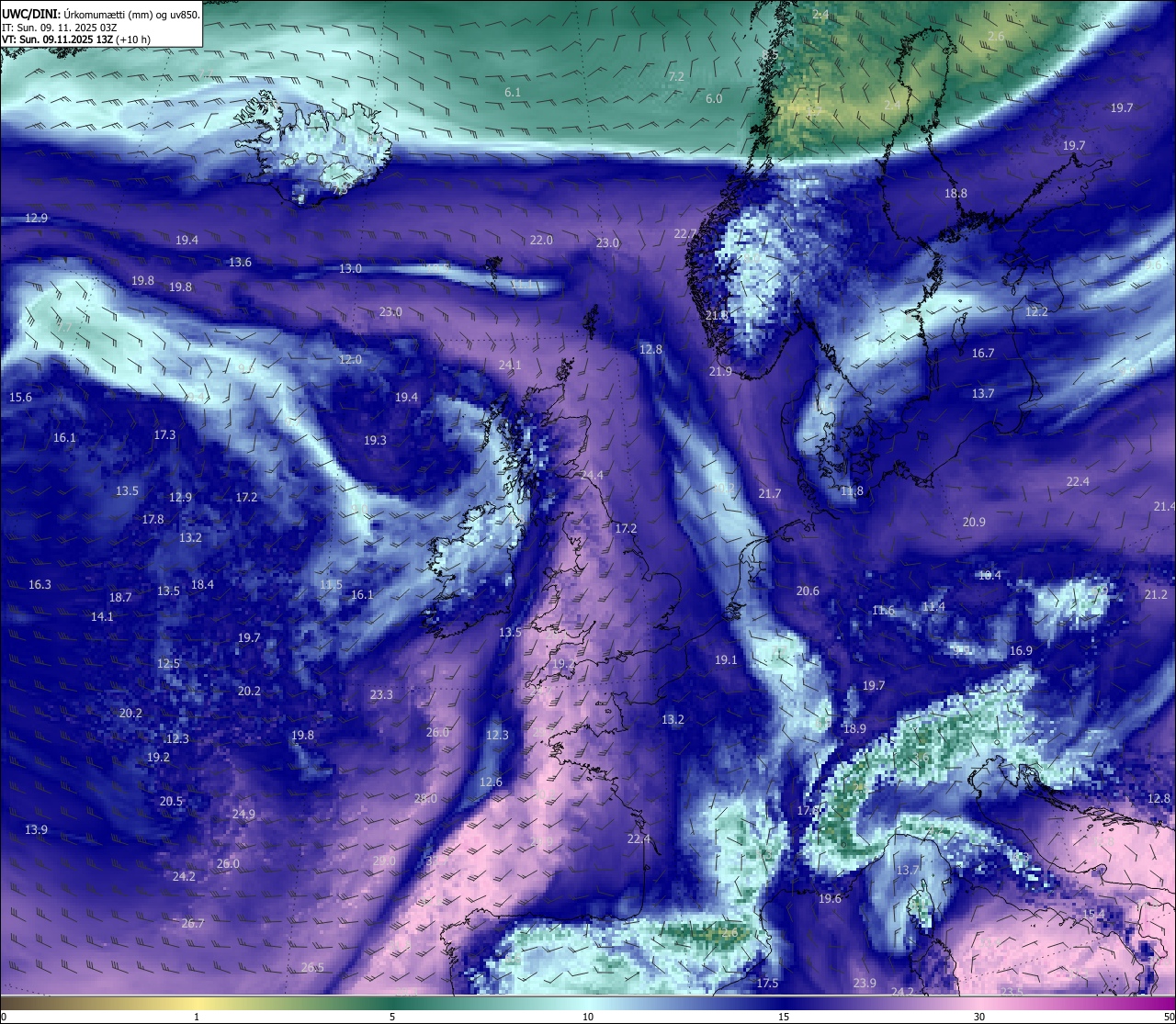Click the 24.1 value north of Scotland

[x=510, y=366]
